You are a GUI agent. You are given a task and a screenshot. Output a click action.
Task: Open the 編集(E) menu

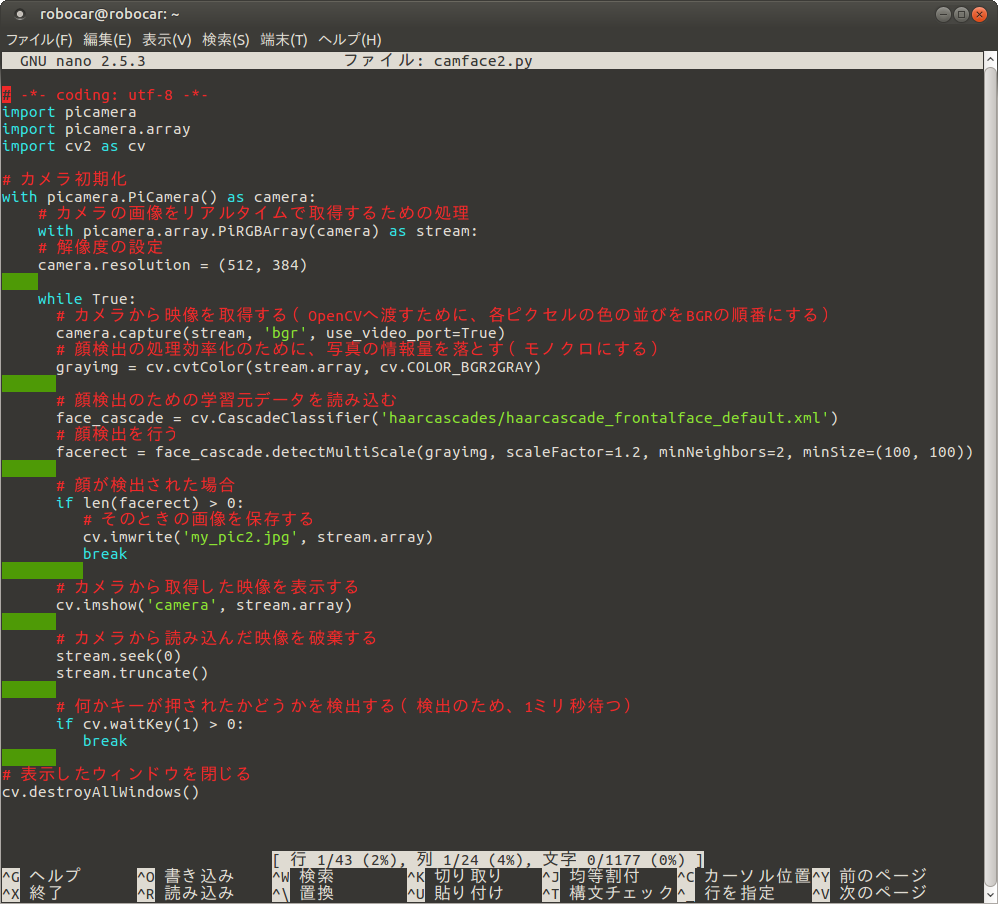click(x=107, y=40)
